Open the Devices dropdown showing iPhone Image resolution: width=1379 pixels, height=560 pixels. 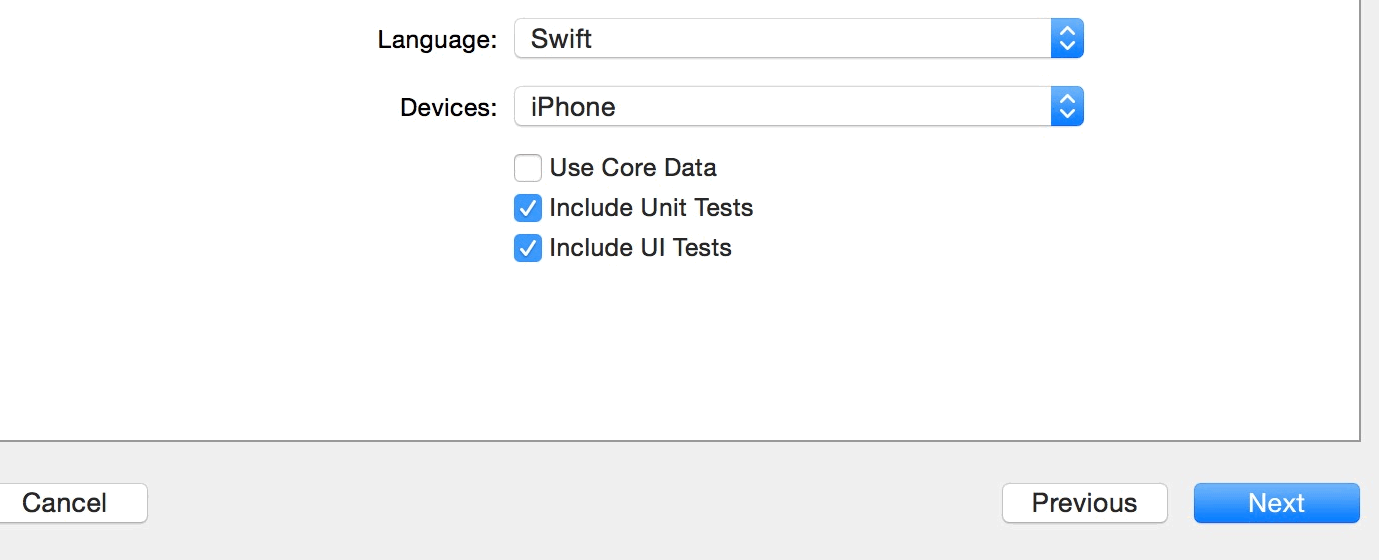click(x=798, y=107)
